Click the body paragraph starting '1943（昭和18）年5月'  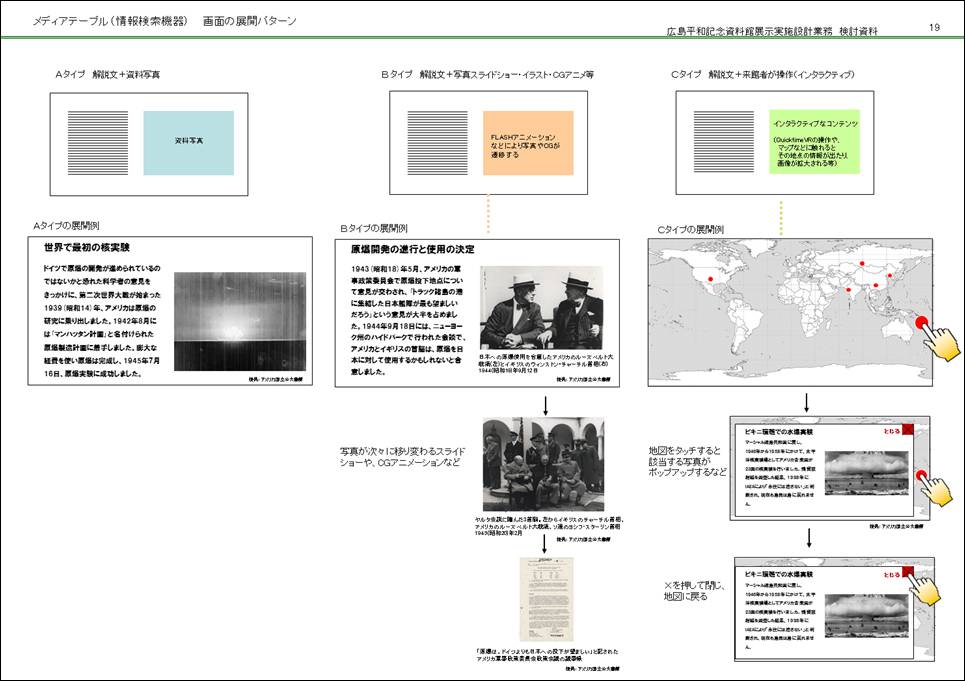(407, 320)
